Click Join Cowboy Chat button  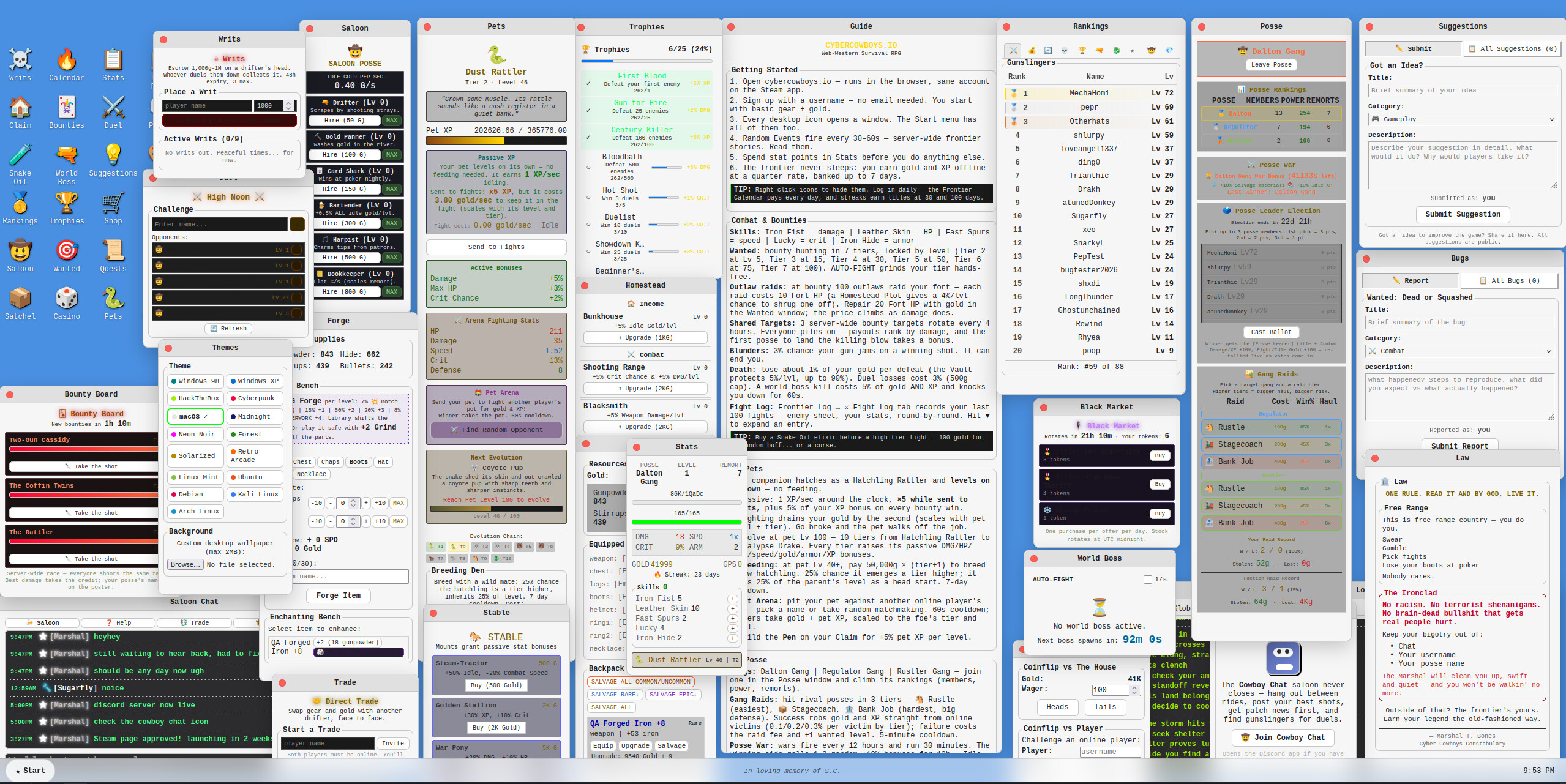click(1282, 737)
